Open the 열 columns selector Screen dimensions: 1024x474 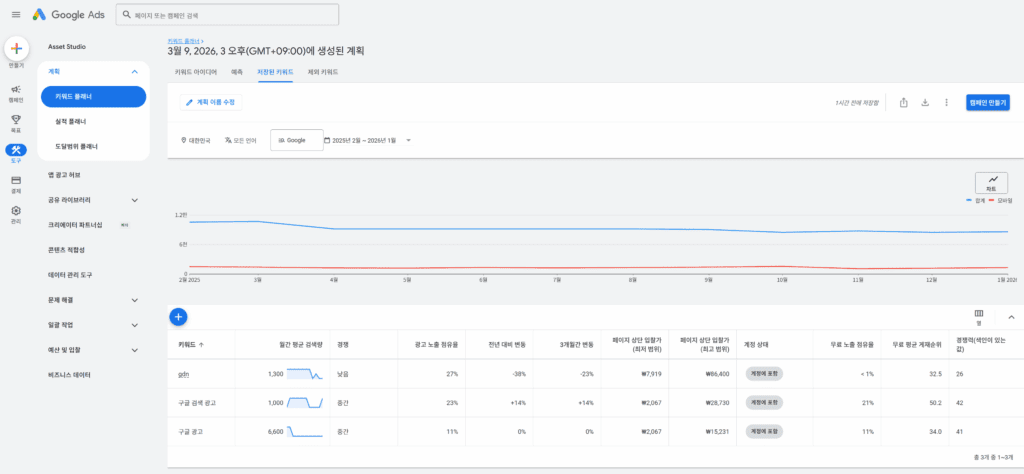tap(979, 316)
